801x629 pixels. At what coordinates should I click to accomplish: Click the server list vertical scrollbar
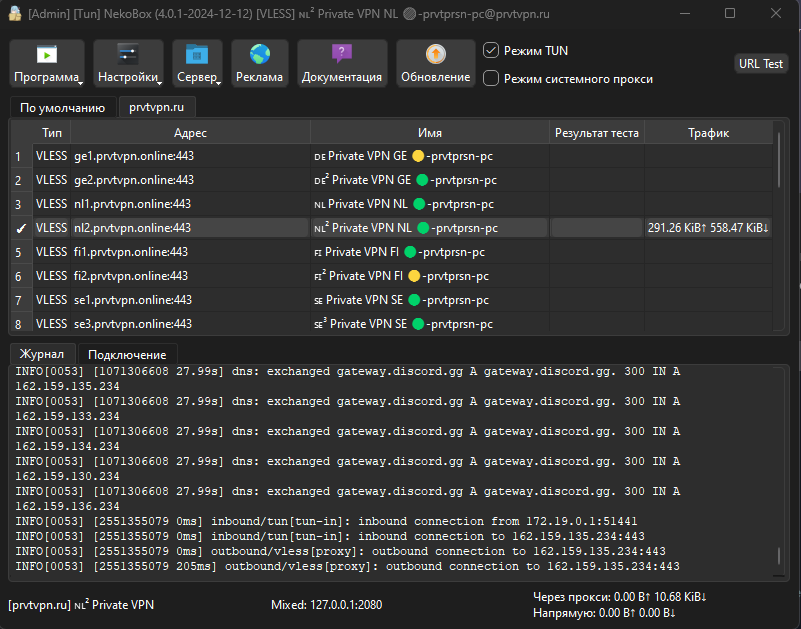(780, 160)
